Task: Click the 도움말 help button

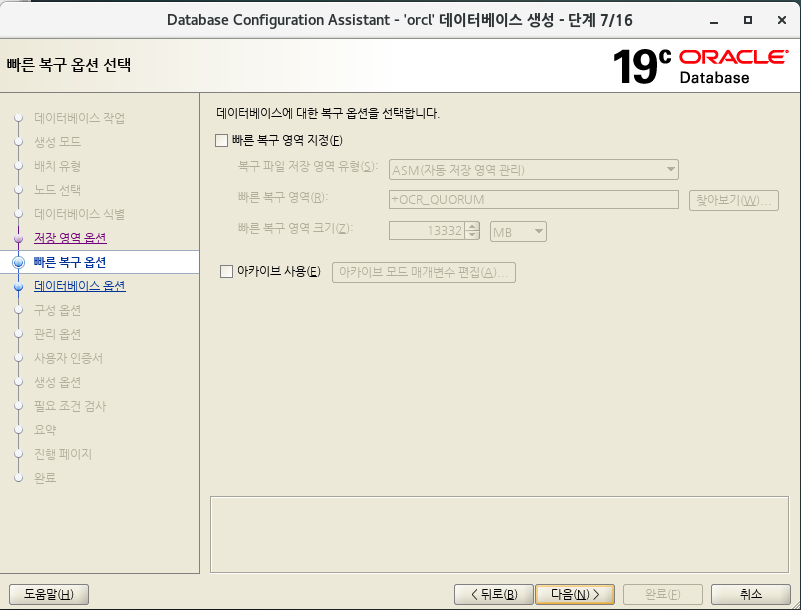Action: [49, 594]
